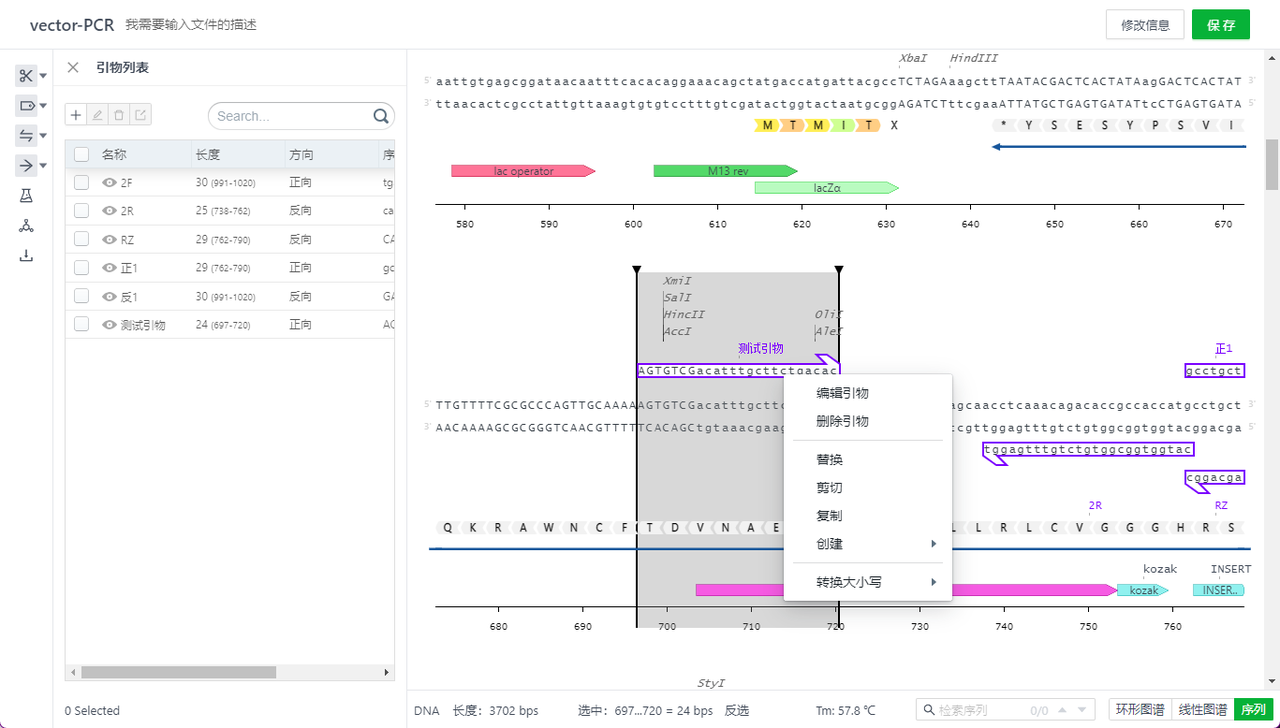Image resolution: width=1280 pixels, height=728 pixels.
Task: Click the trash icon in primer toolbar
Action: click(120, 115)
